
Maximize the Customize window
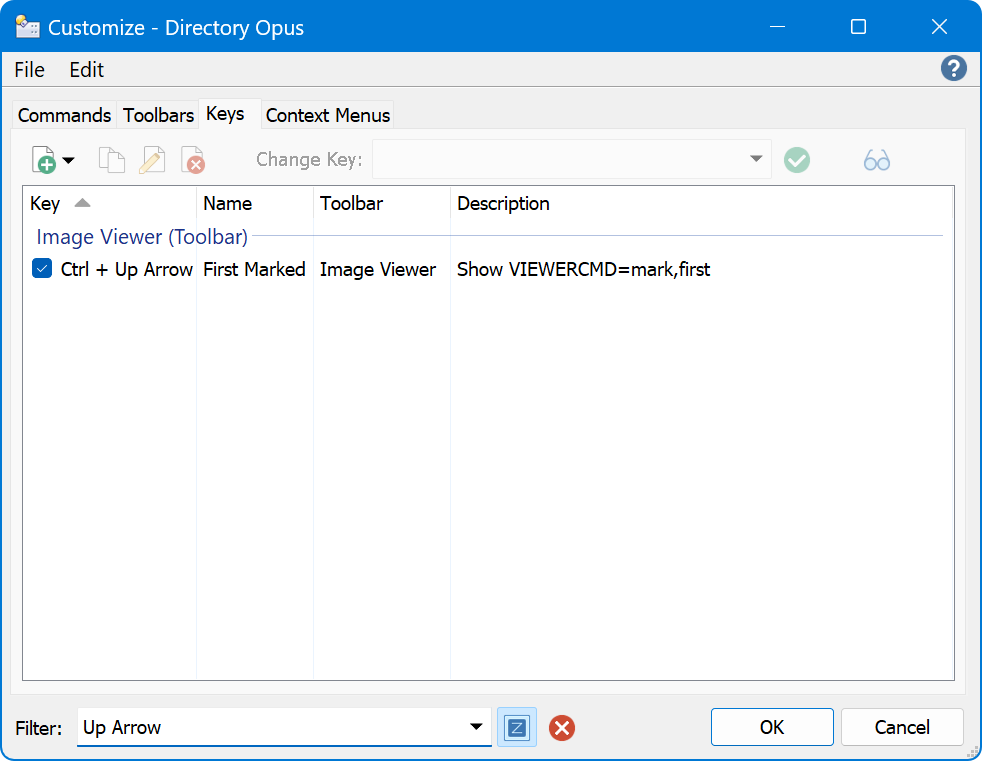(858, 26)
